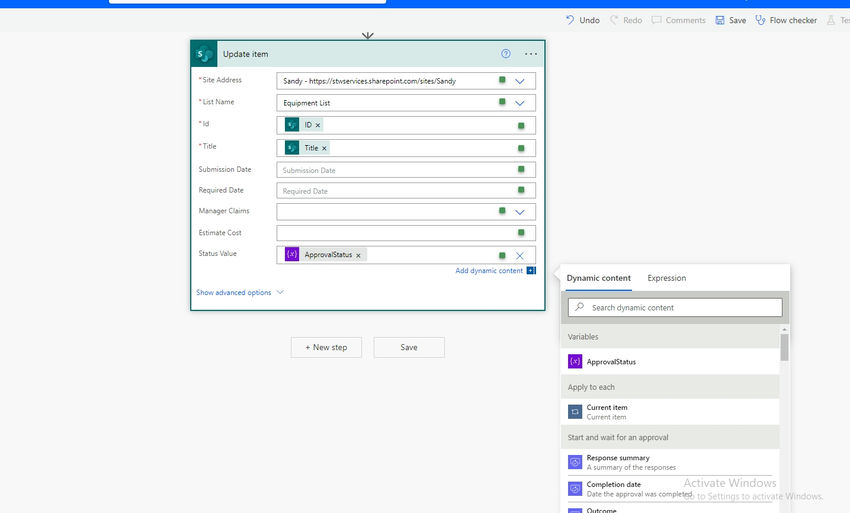850x513 pixels.
Task: Remove the Title token from Title field
Action: (x=324, y=148)
